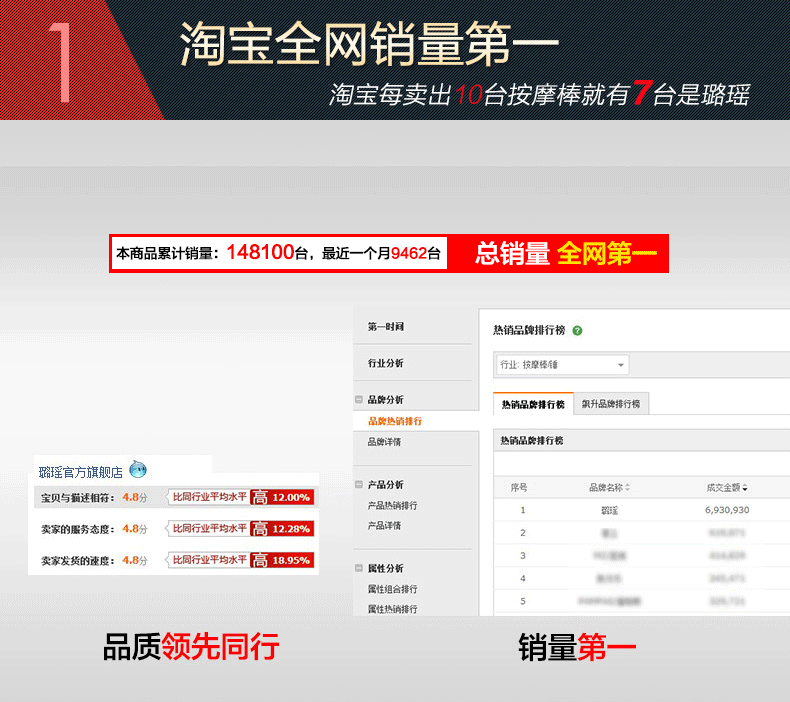This screenshot has width=790, height=702.
Task: Sort by the 品牌名称 column arrows
Action: click(x=628, y=487)
